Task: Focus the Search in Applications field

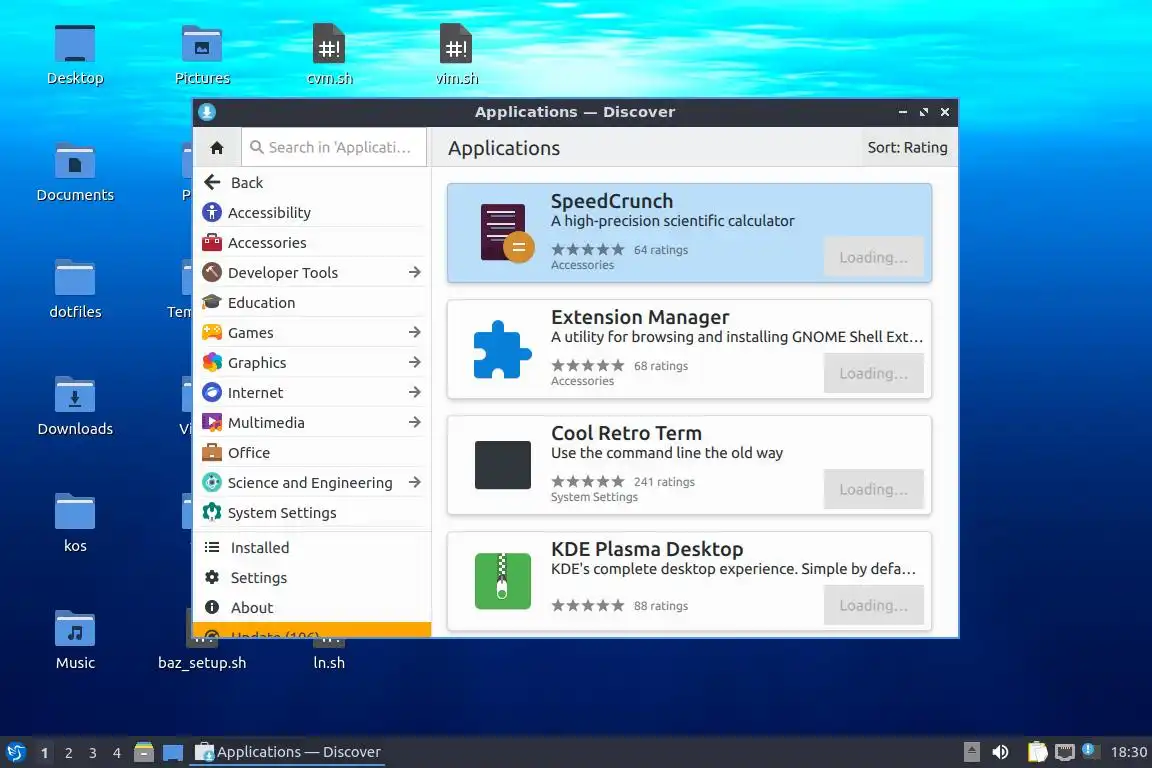Action: (334, 147)
